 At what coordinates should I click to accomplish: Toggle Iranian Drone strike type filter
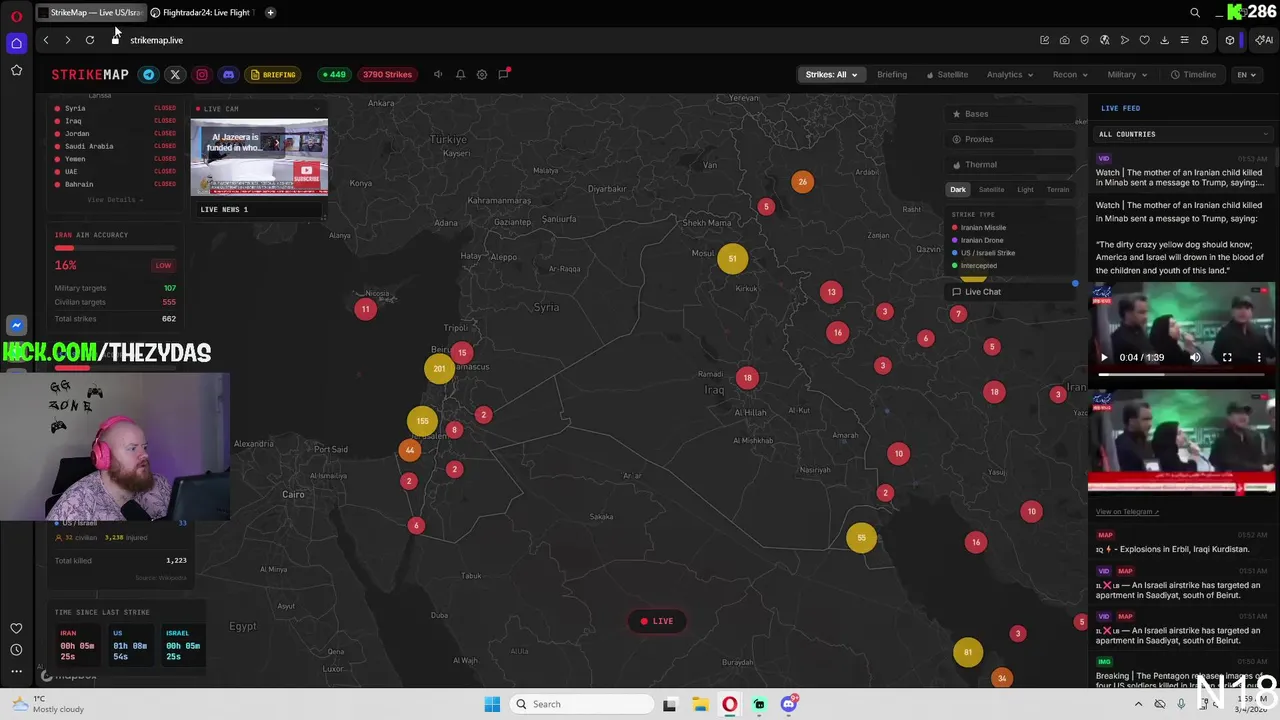click(977, 240)
